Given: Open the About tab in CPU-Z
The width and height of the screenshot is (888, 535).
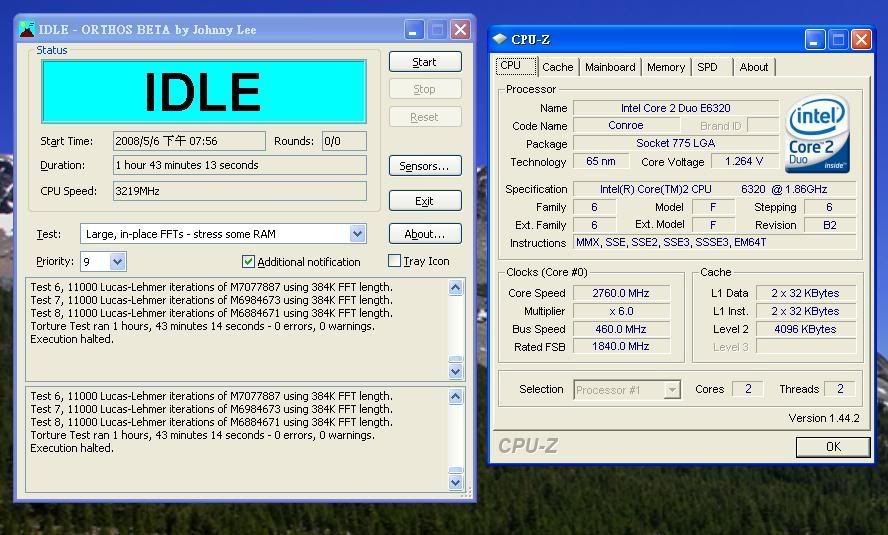Looking at the screenshot, I should pos(754,67).
